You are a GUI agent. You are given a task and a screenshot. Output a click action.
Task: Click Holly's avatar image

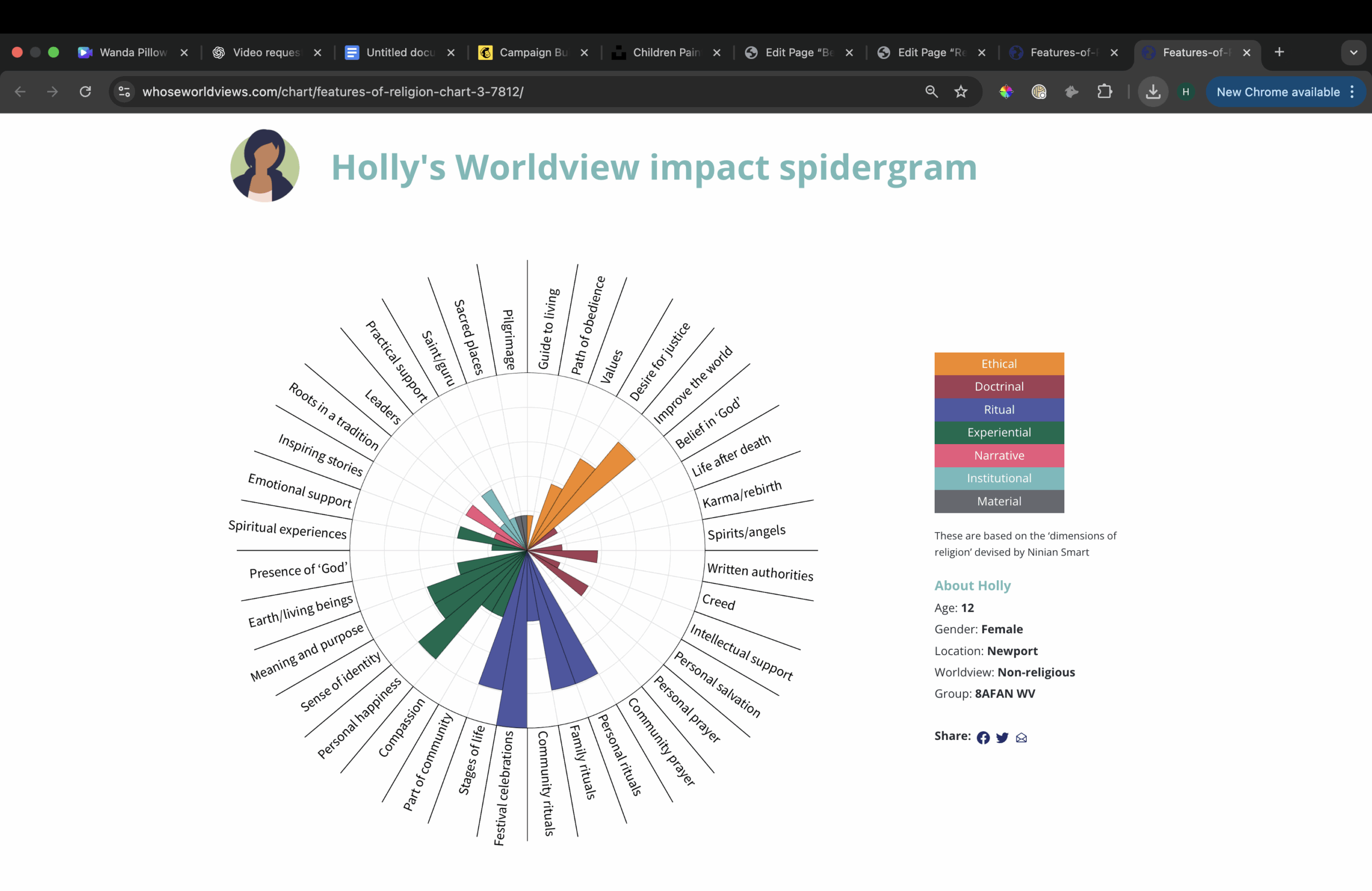(265, 166)
